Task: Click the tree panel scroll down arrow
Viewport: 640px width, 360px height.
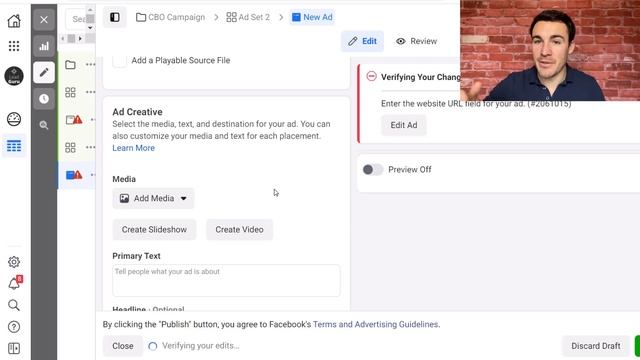Action: click(90, 28)
